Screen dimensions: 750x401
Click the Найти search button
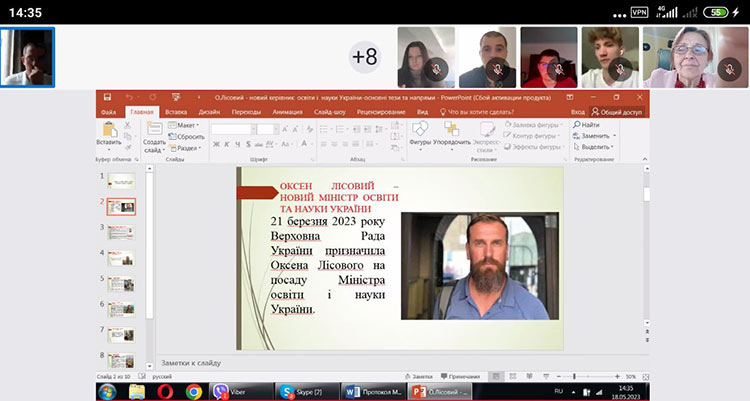592,124
